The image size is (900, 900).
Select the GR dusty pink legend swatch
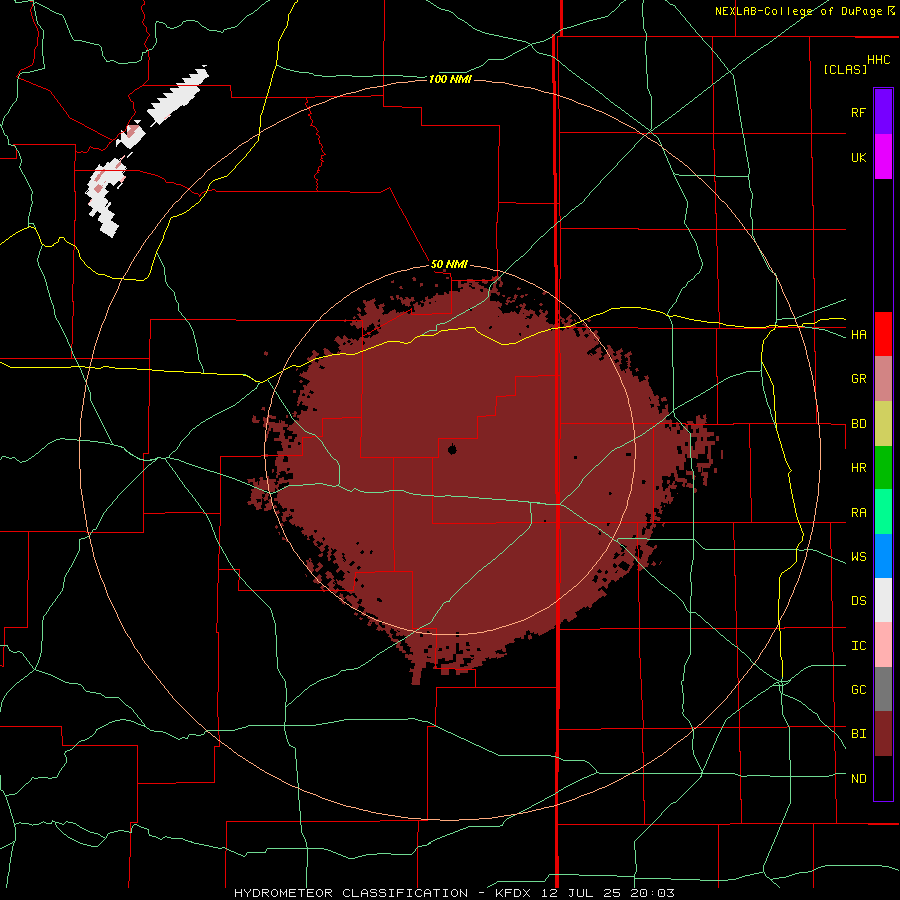(x=883, y=379)
